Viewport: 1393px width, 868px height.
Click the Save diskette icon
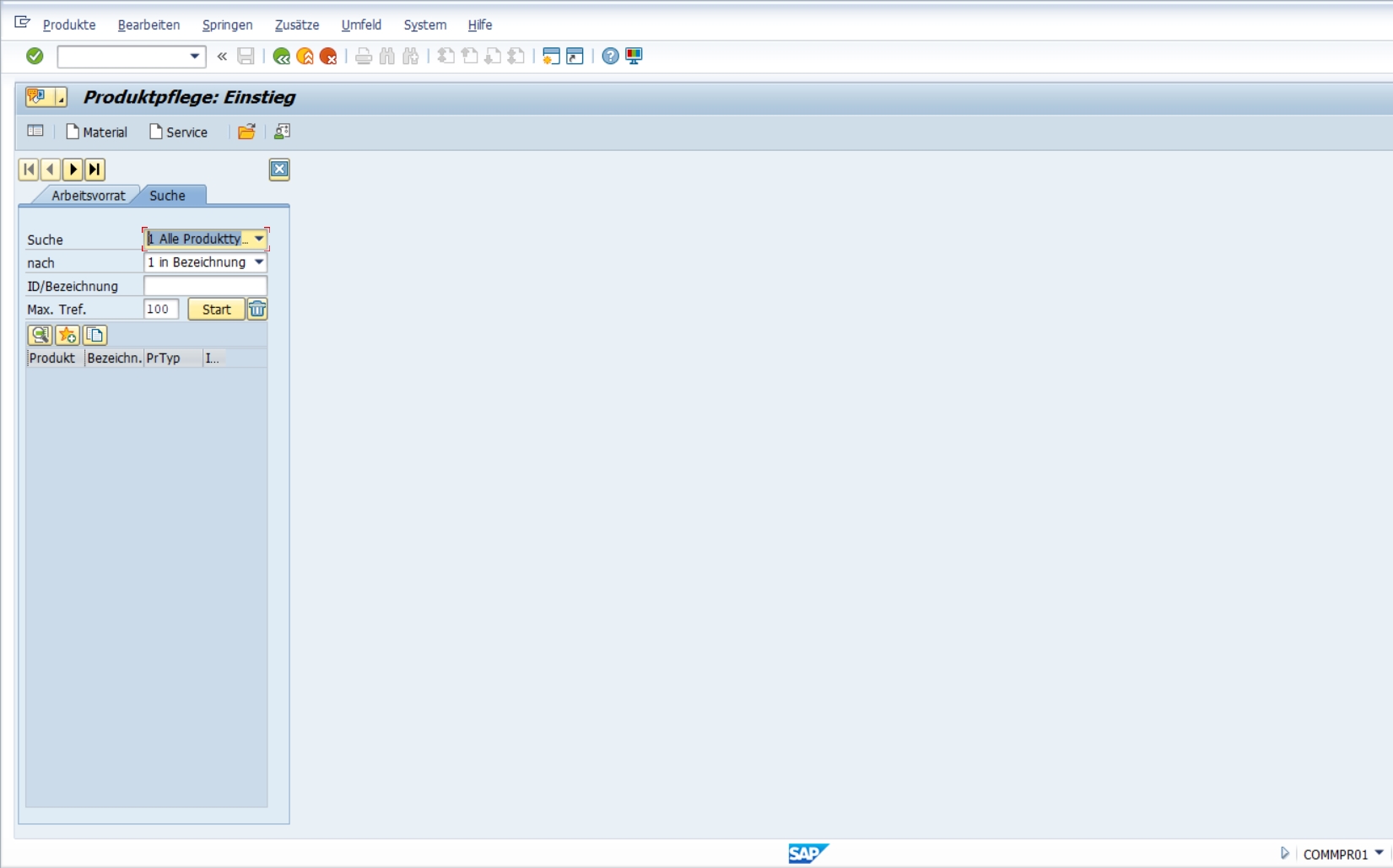pyautogui.click(x=246, y=57)
